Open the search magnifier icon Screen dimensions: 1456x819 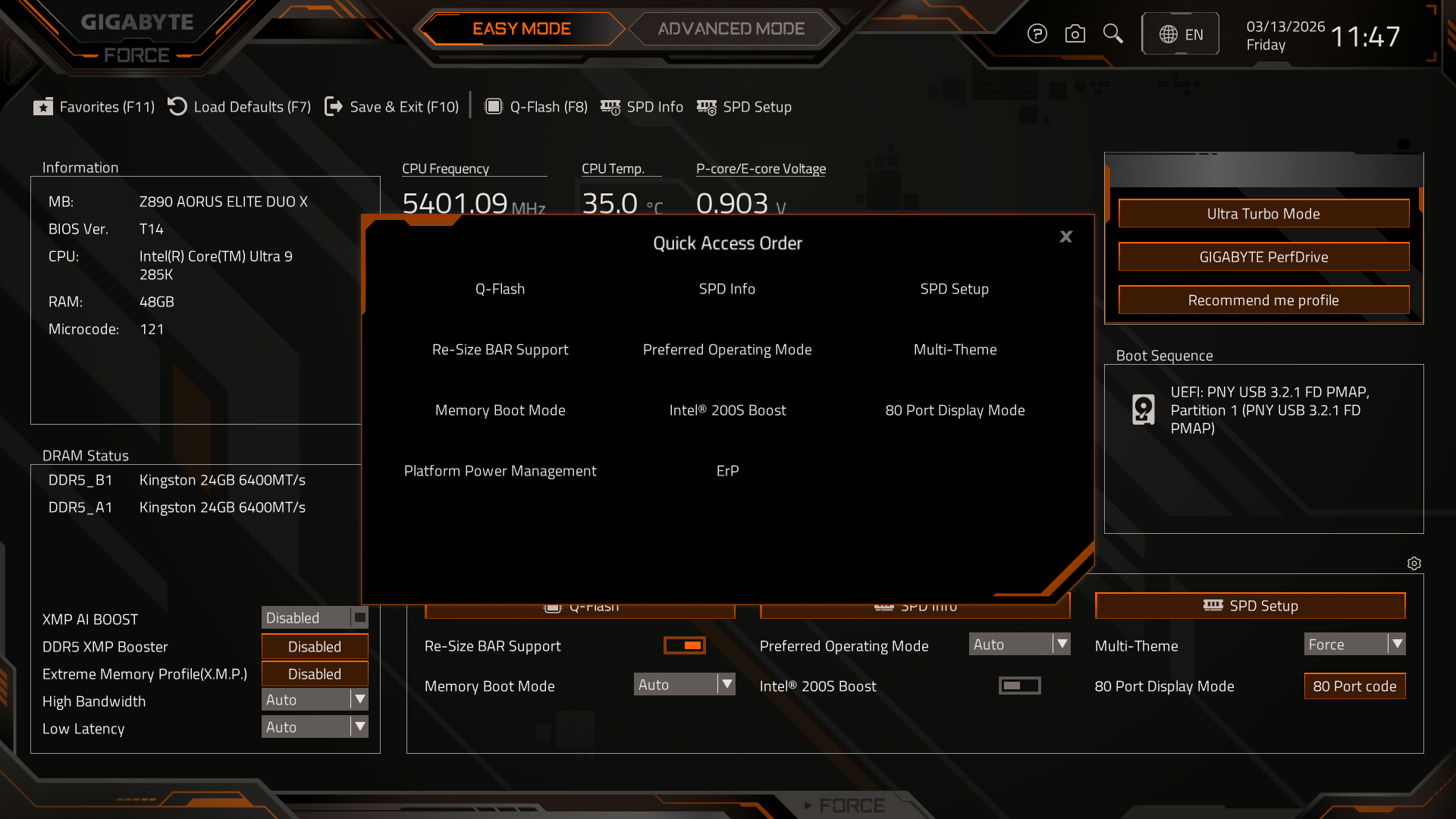[1112, 33]
